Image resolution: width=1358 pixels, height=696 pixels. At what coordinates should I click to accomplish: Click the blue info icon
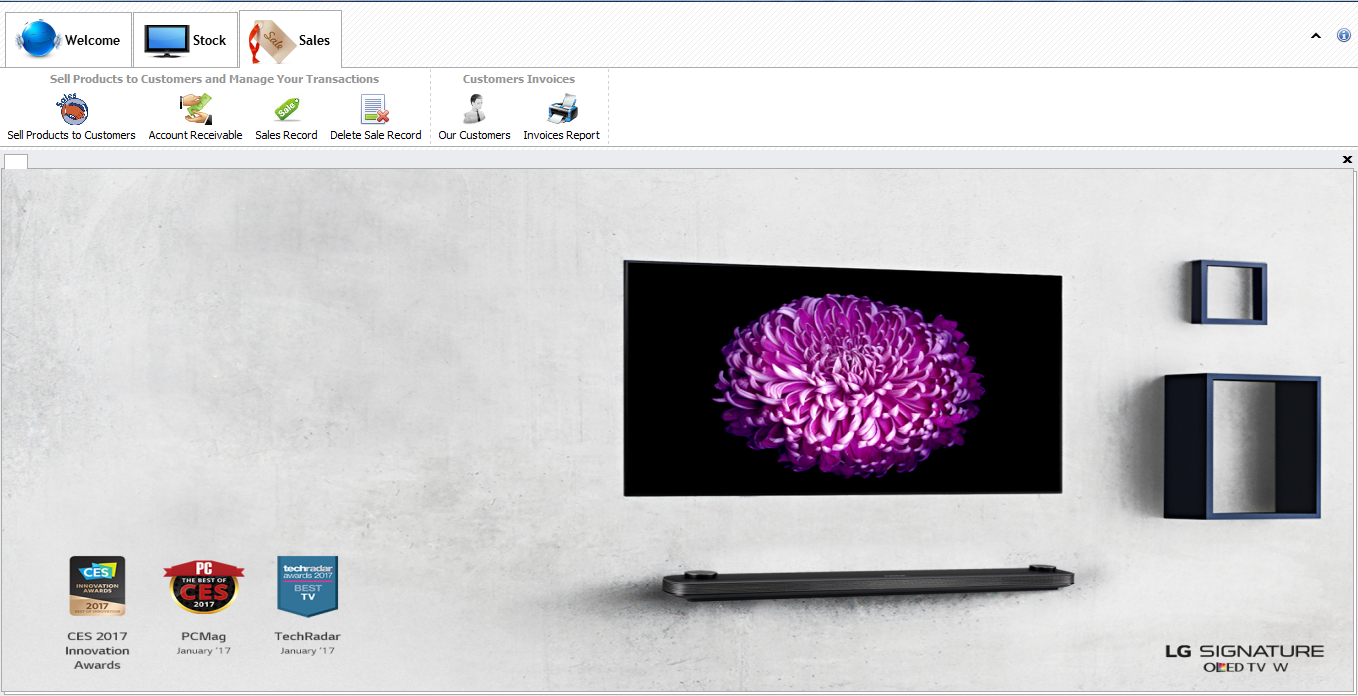click(x=1344, y=35)
